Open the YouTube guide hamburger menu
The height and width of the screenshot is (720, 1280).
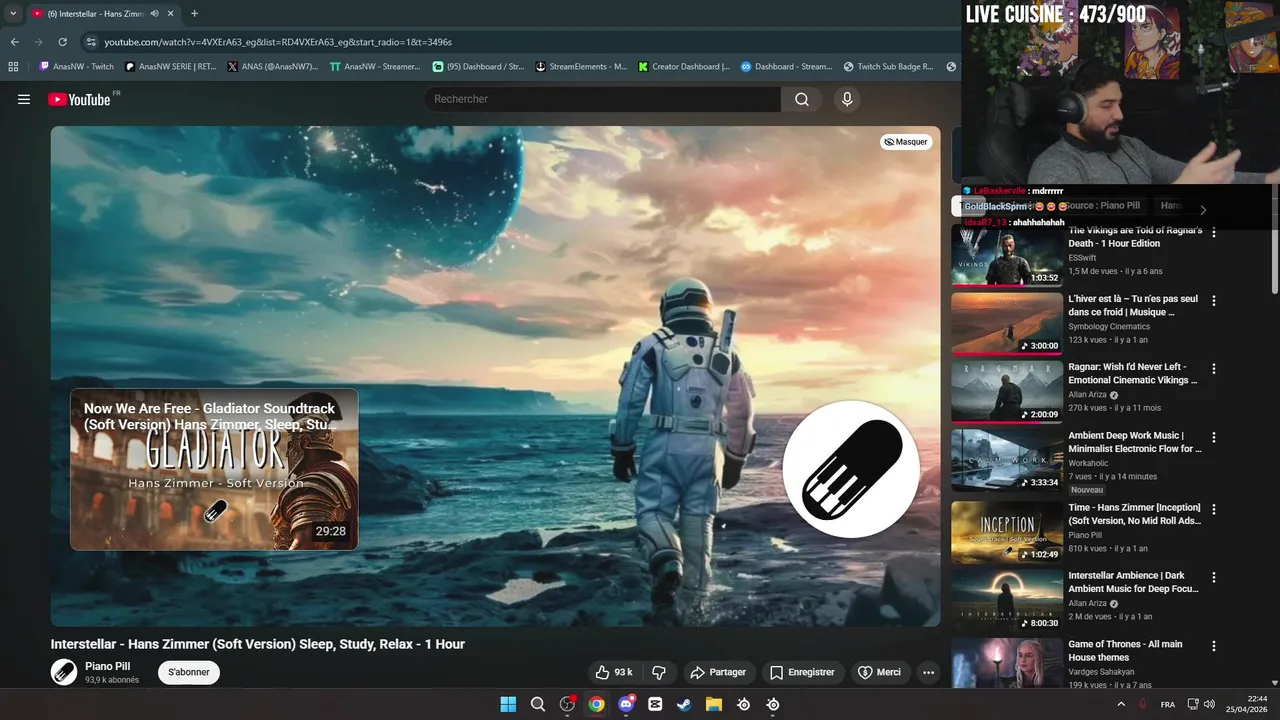coord(24,99)
